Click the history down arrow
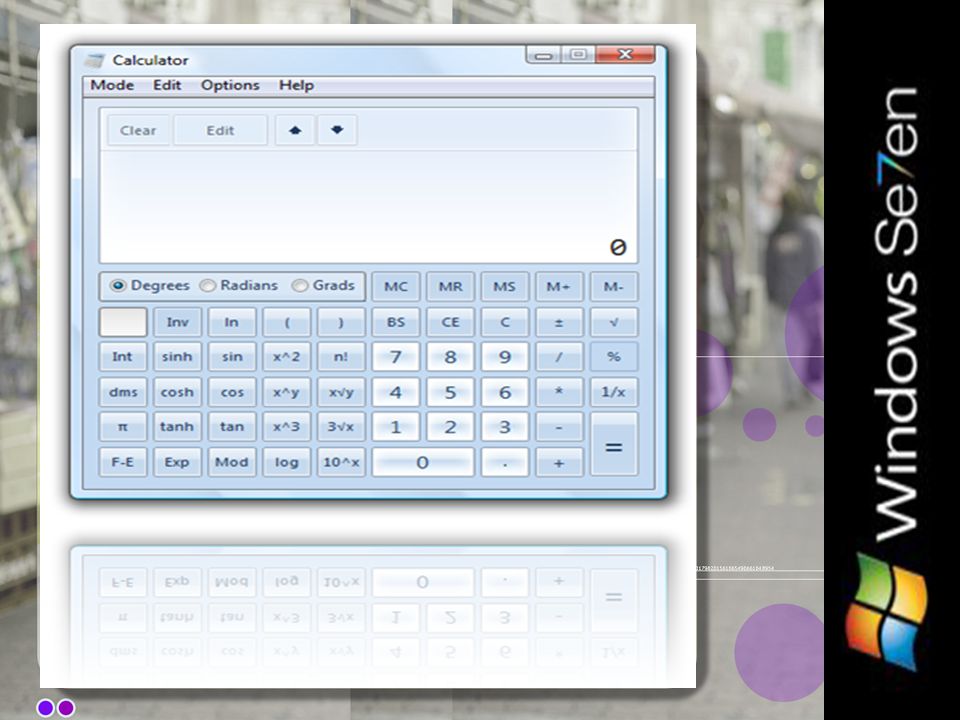The height and width of the screenshot is (720, 960). 337,130
